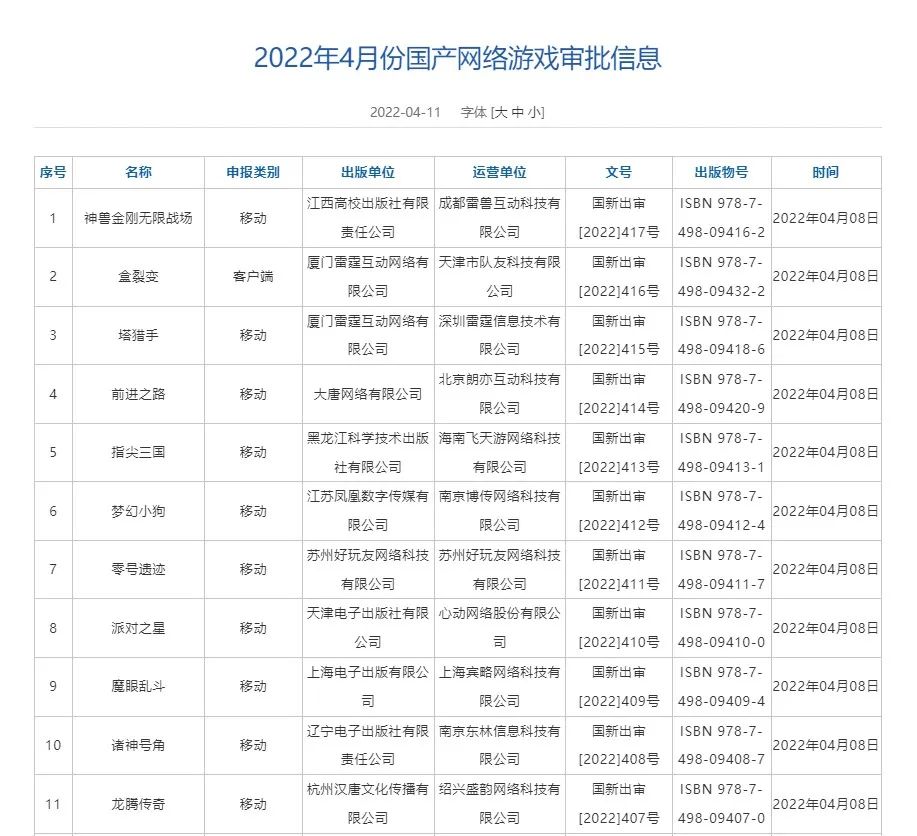Click the 客户端 category cell for 盒裂变
The width and height of the screenshot is (917, 836).
tap(253, 276)
